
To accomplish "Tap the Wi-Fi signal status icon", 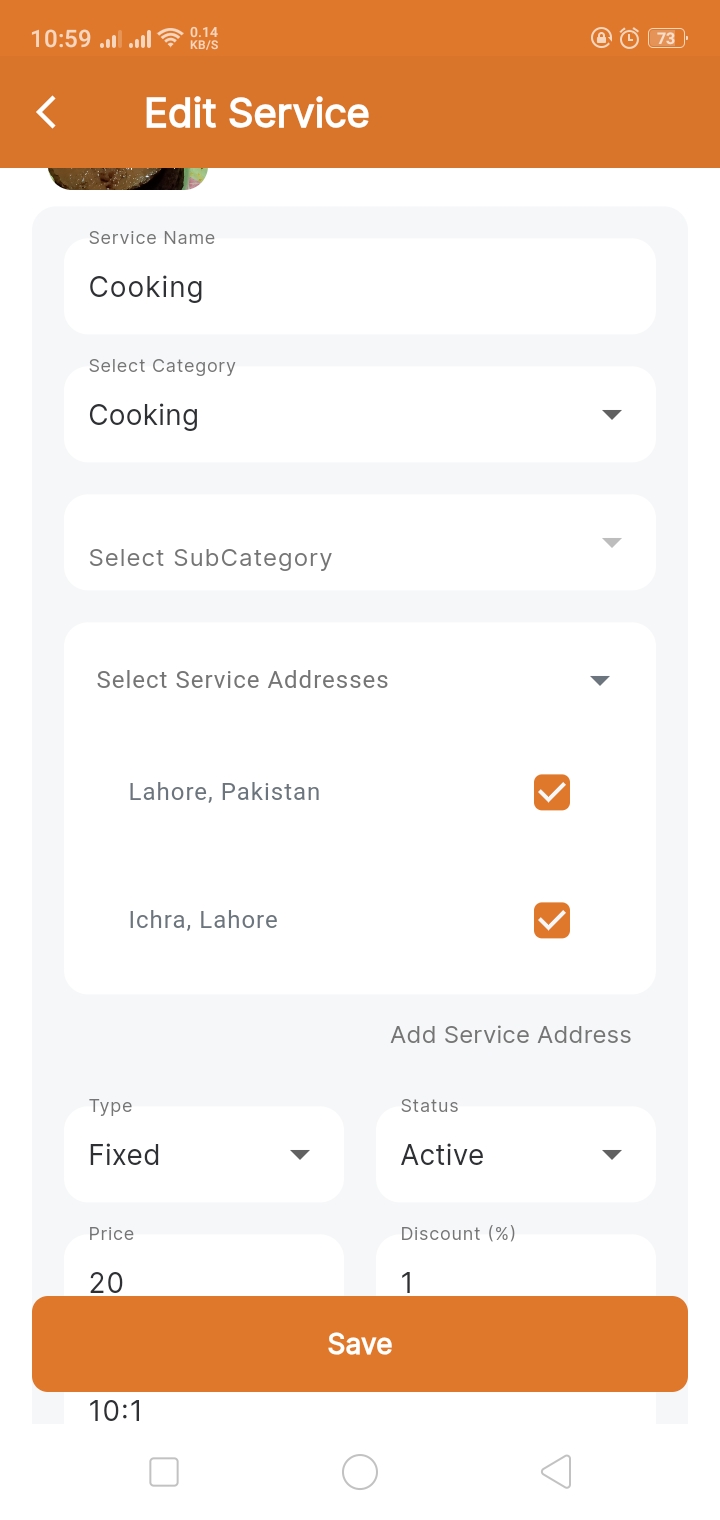I will point(171,39).
